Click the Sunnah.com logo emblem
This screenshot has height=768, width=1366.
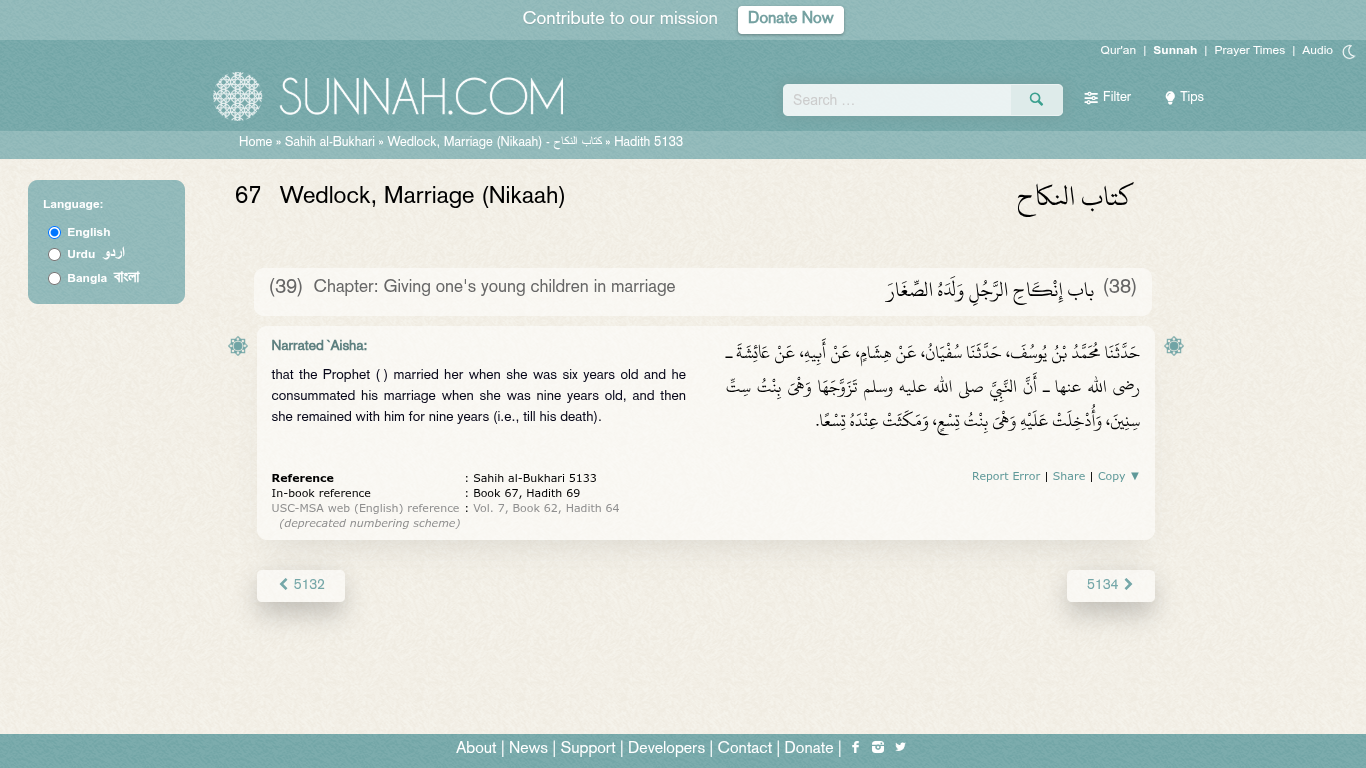pos(238,97)
